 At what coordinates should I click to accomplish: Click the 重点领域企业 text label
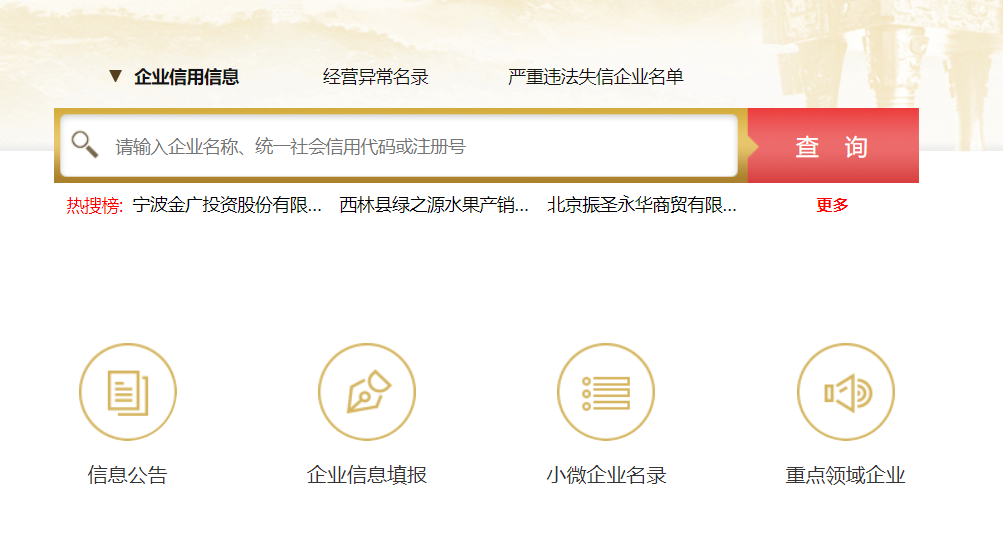click(845, 475)
